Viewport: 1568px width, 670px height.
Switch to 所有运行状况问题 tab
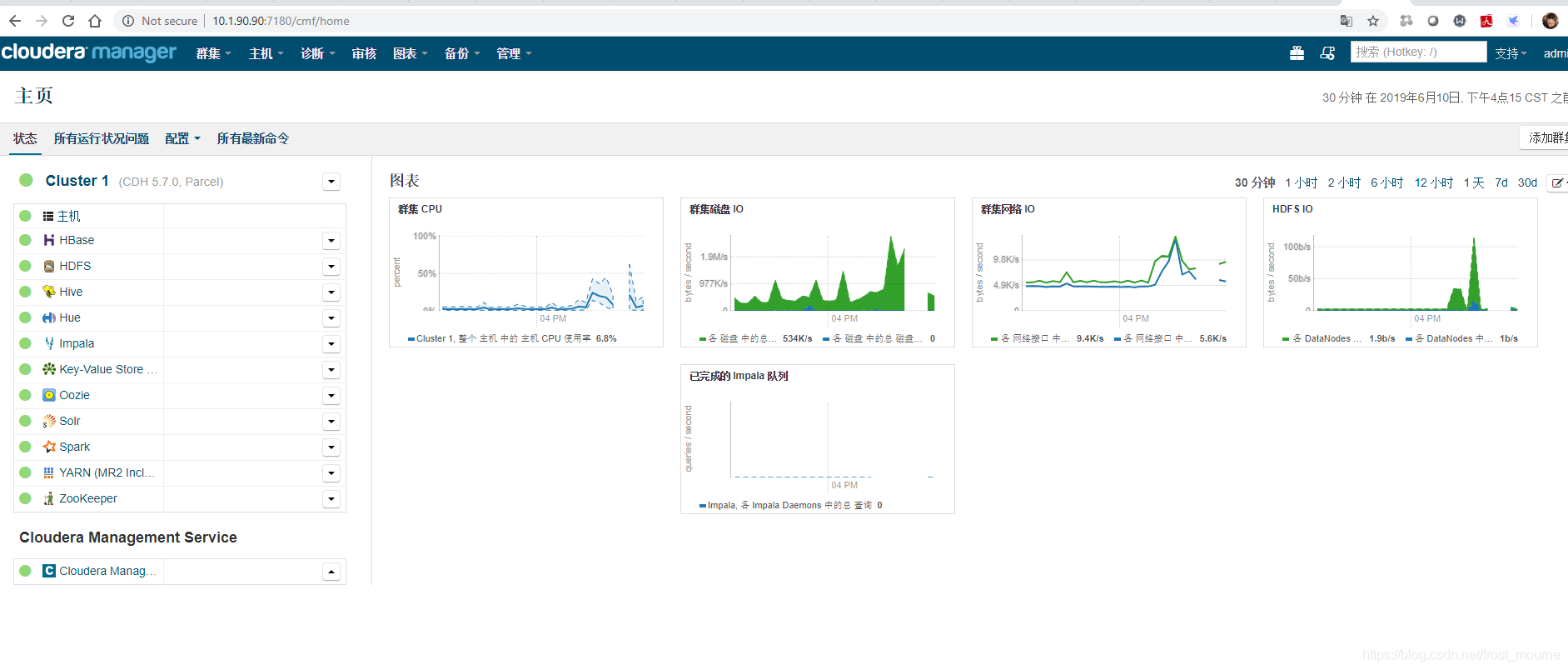pyautogui.click(x=102, y=138)
